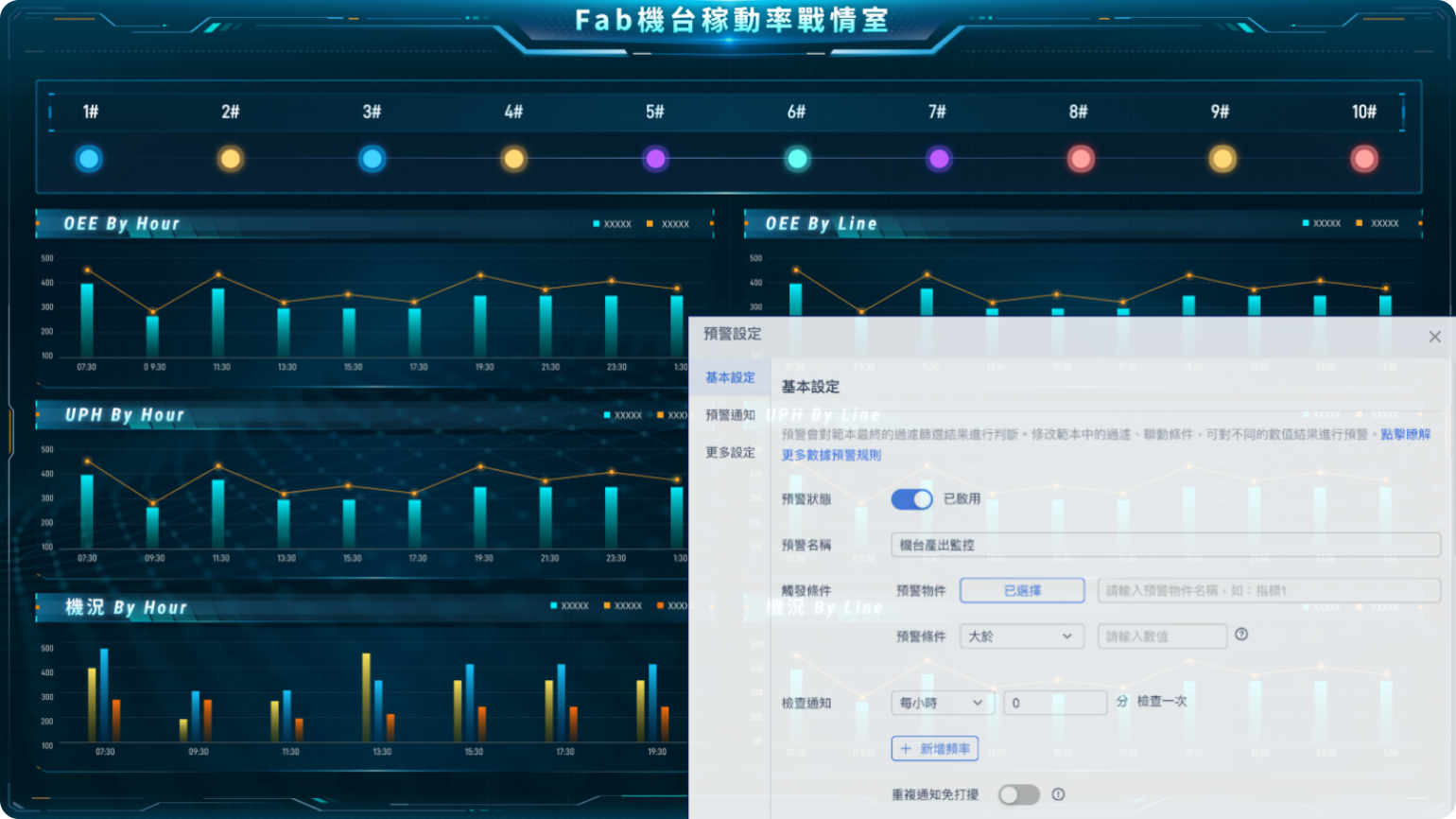1456x819 pixels.
Task: Click the 1# machine label
Action: pos(91,112)
